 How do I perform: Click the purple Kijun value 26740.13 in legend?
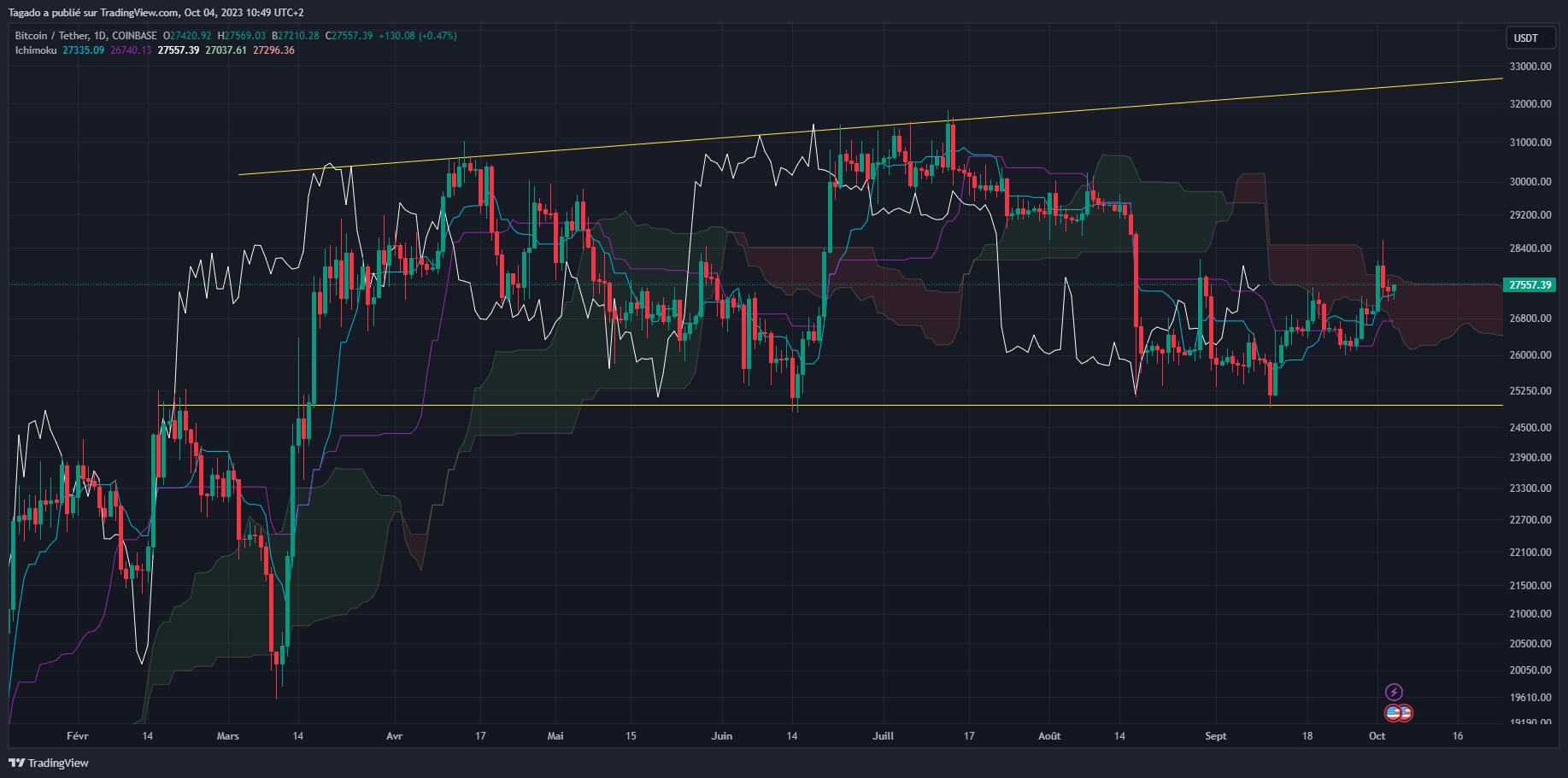tap(130, 50)
